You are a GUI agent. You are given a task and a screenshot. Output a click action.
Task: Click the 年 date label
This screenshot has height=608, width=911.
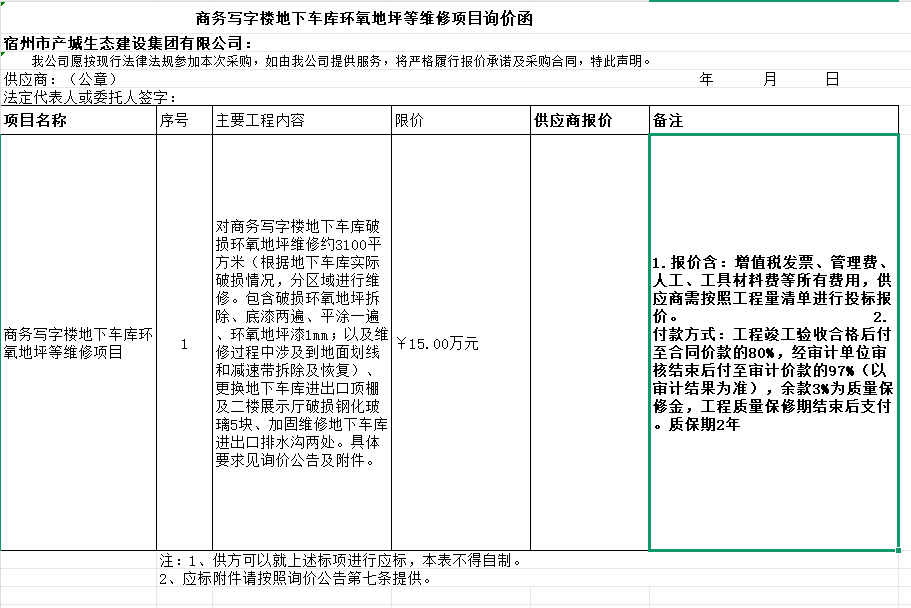(706, 79)
